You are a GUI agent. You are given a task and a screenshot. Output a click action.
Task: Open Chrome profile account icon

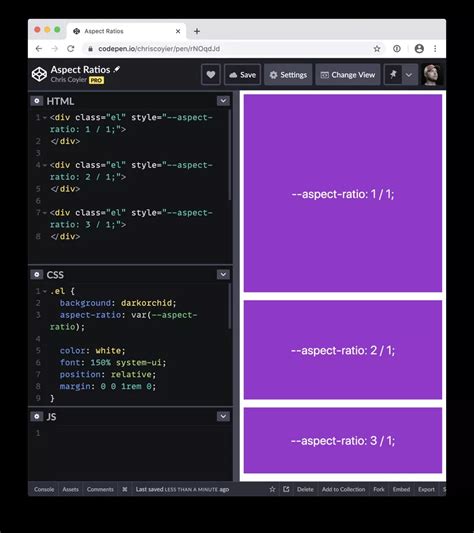click(419, 49)
